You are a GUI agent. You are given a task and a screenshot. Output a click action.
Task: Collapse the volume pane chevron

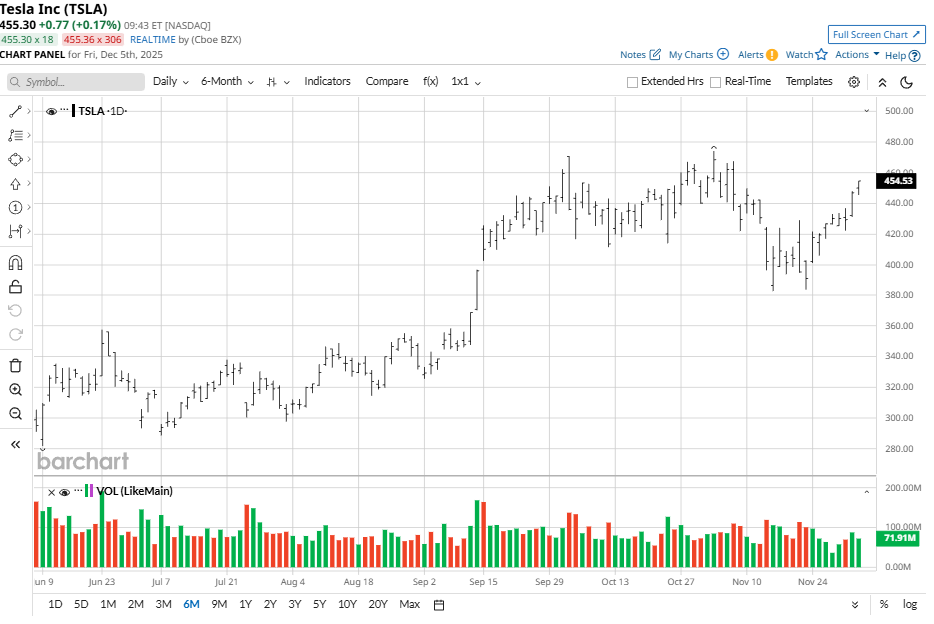click(x=867, y=492)
